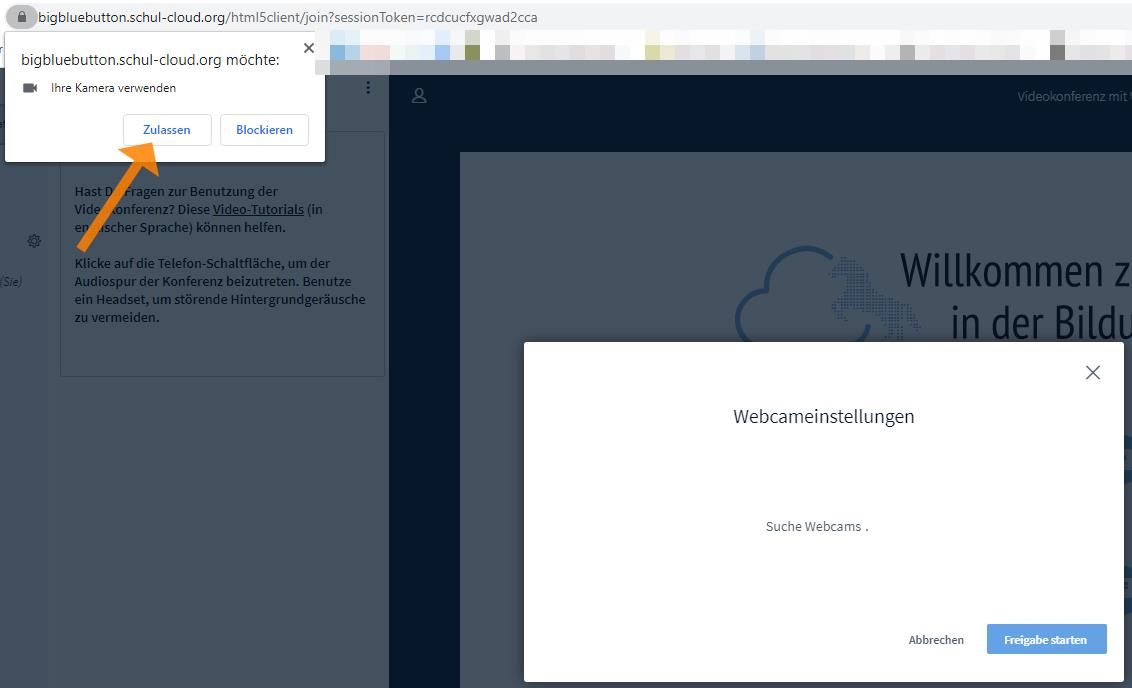Open the Video-Tutorials link
The width and height of the screenshot is (1132, 688).
click(258, 209)
